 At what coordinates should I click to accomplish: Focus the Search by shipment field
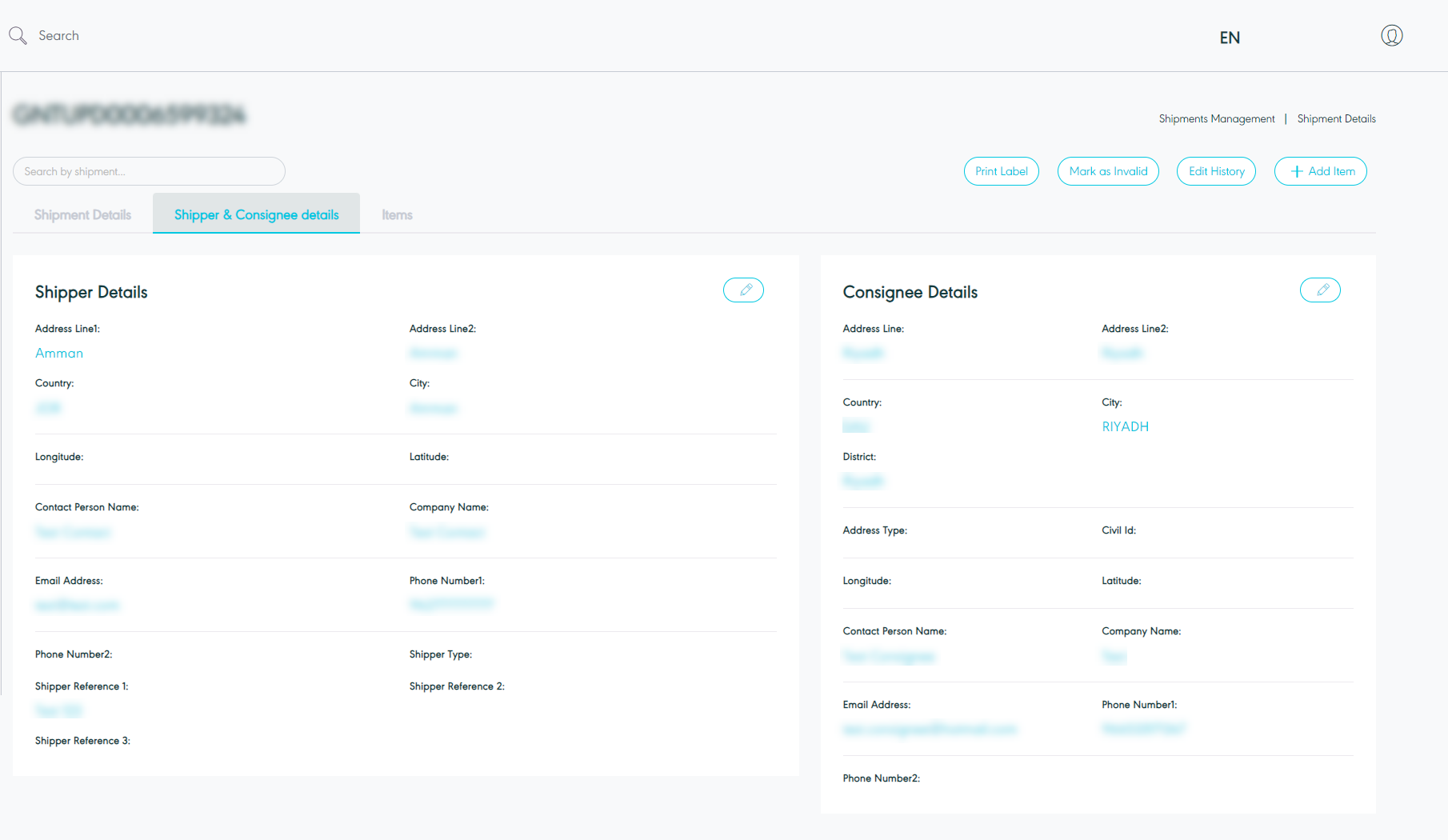[149, 171]
